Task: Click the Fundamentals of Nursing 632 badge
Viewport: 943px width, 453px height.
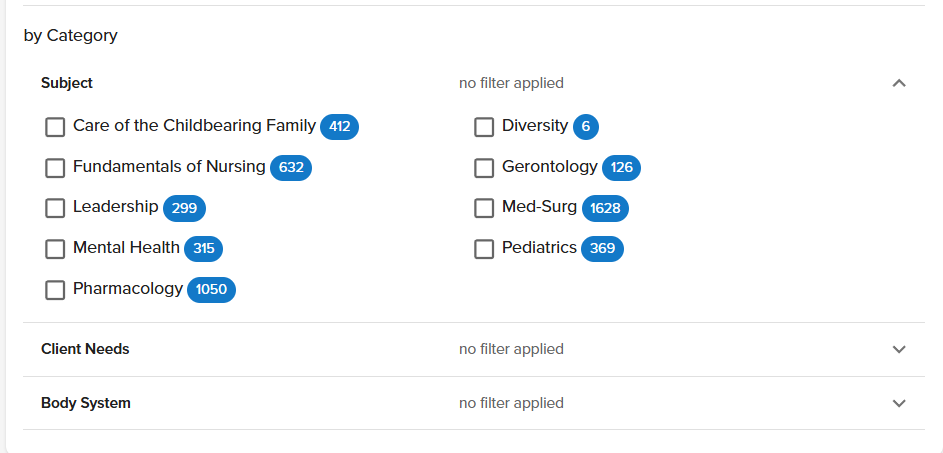Action: point(291,168)
